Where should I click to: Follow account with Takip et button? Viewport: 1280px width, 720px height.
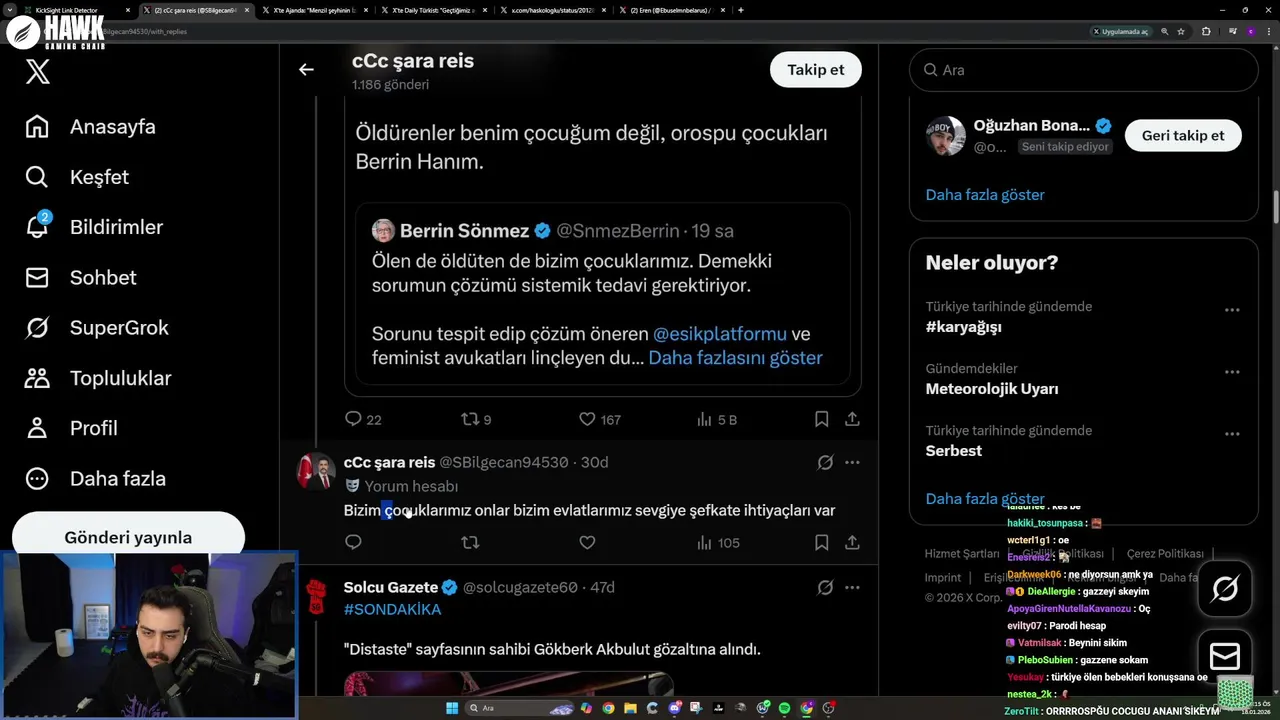815,69
